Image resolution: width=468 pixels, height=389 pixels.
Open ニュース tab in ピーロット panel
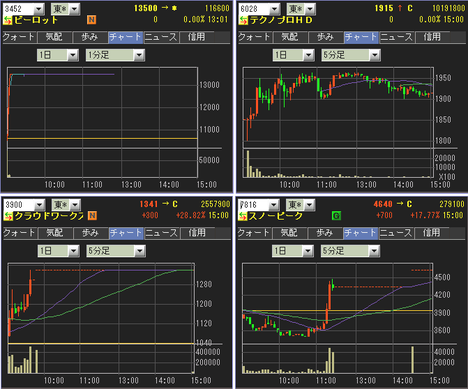click(x=161, y=37)
